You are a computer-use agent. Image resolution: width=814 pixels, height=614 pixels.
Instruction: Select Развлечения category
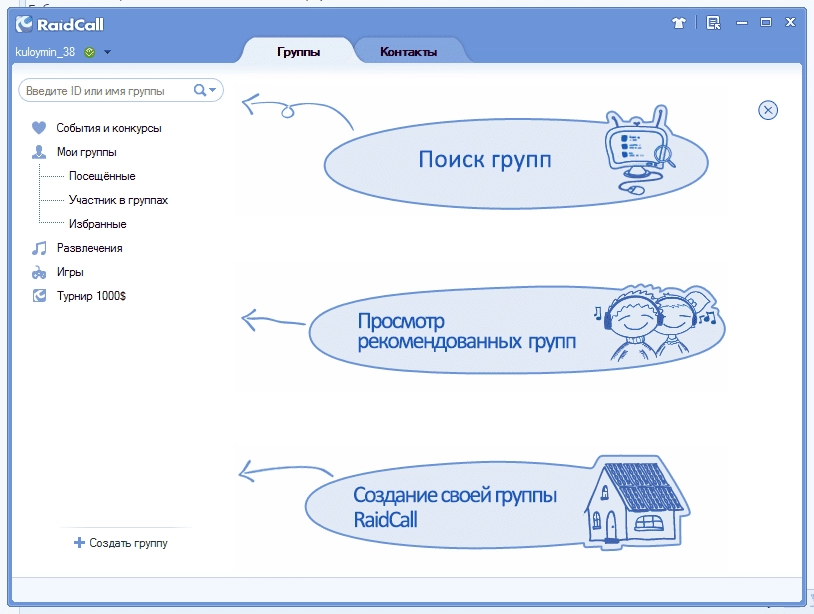click(90, 248)
